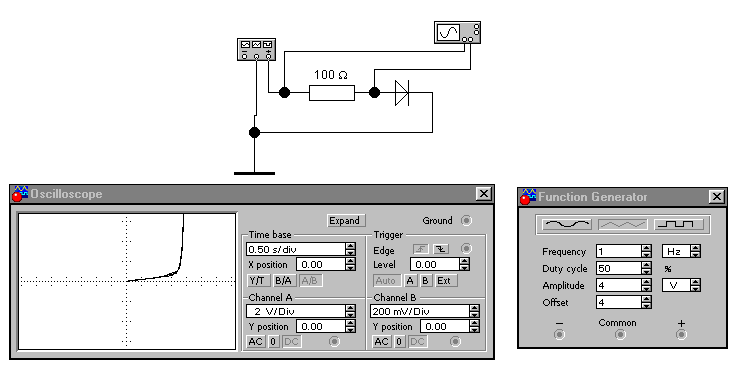The image size is (740, 372).
Task: Change the amplitude V unit selector
Action: 695,285
